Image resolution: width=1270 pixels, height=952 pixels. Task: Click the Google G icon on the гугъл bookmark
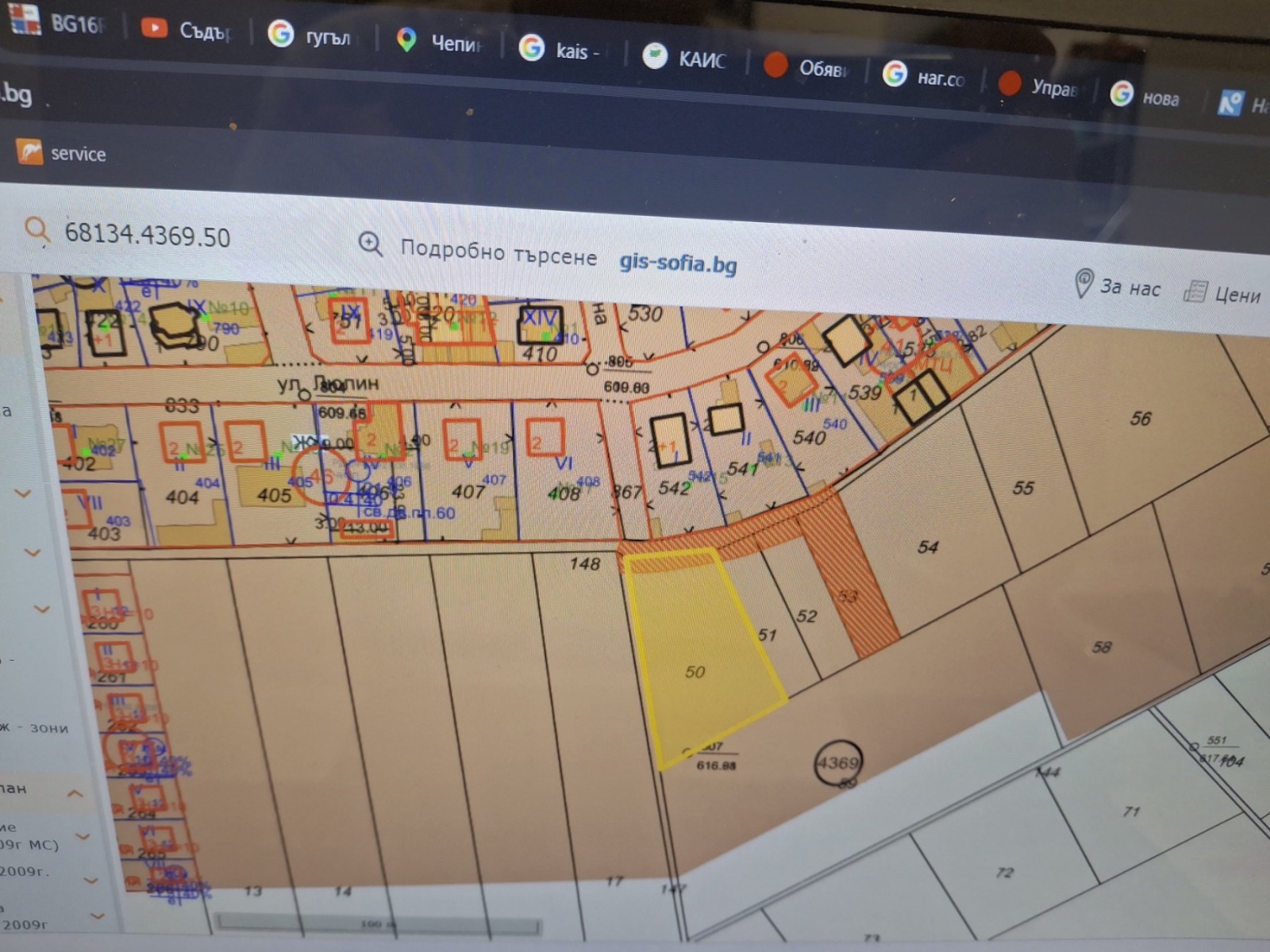coord(282,36)
